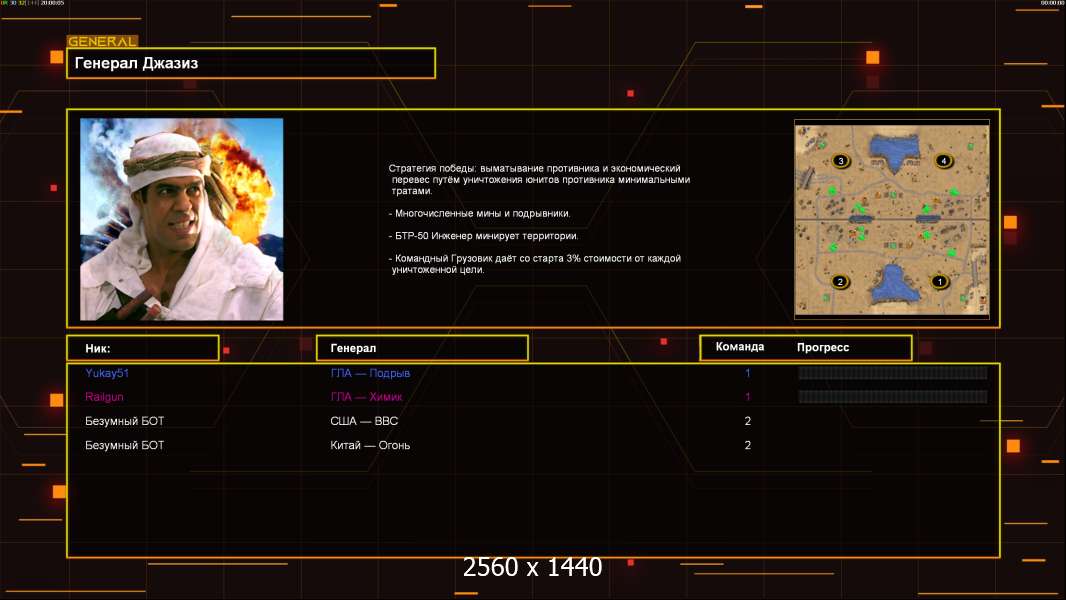This screenshot has height=600, width=1066.
Task: Select player Yukay51 in the list
Action: pos(107,373)
